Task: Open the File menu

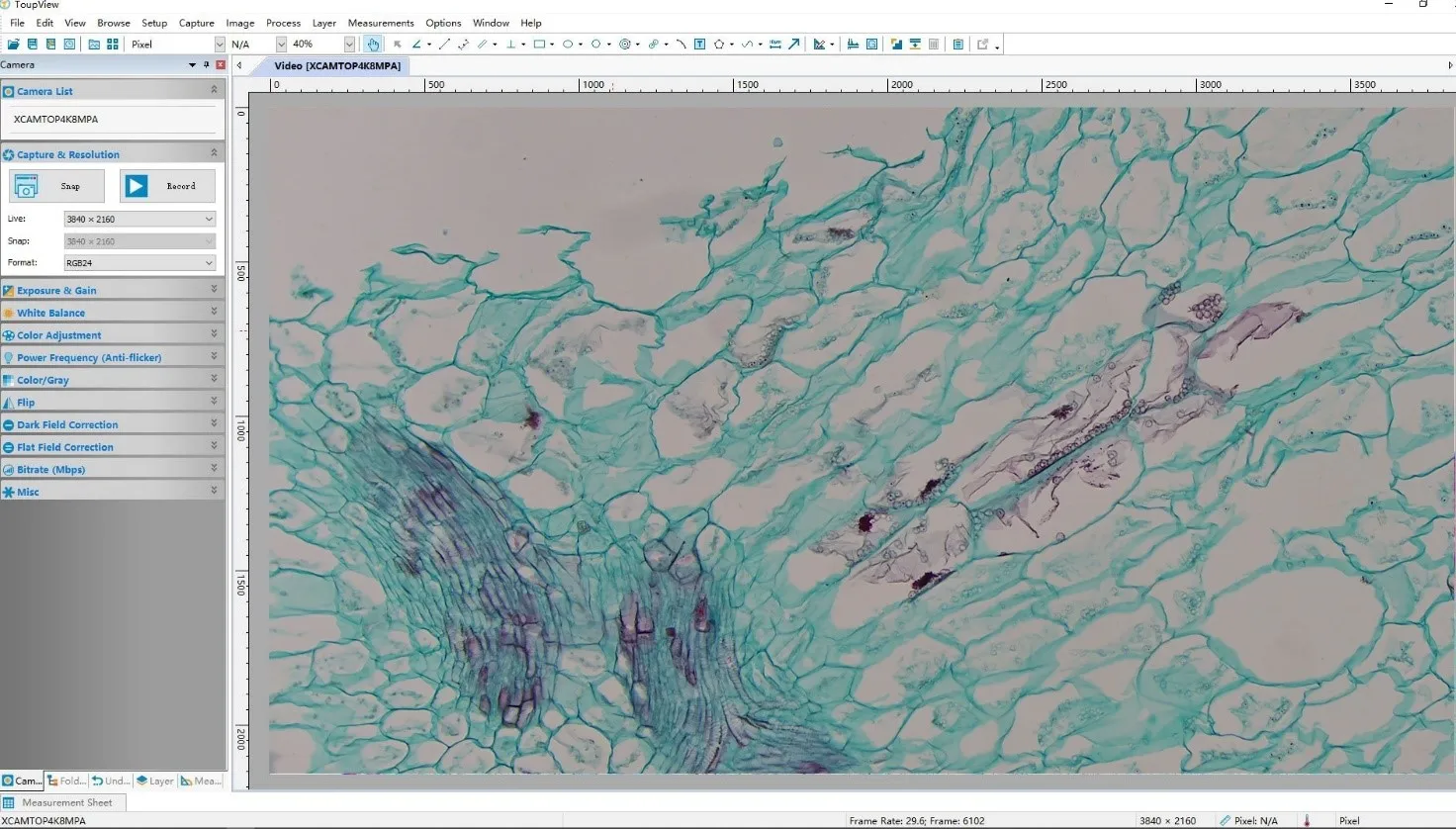Action: coord(17,23)
